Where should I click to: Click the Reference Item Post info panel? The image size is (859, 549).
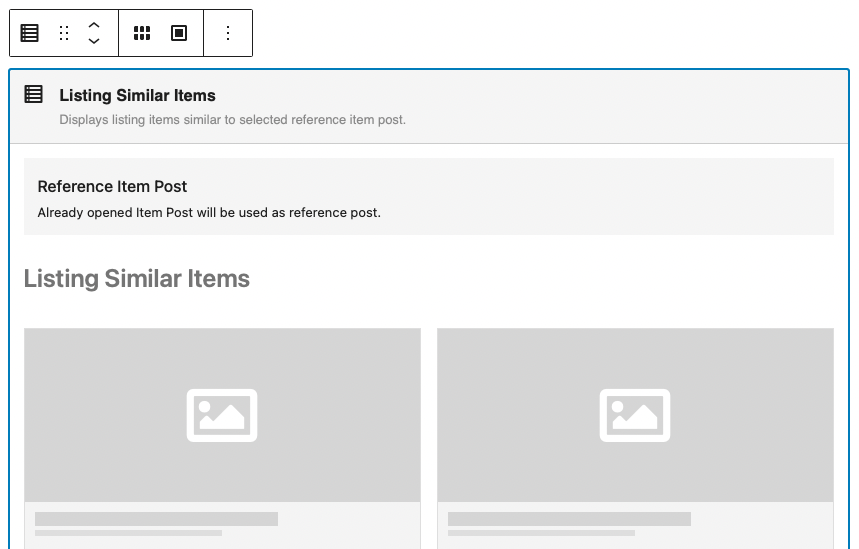click(x=429, y=197)
